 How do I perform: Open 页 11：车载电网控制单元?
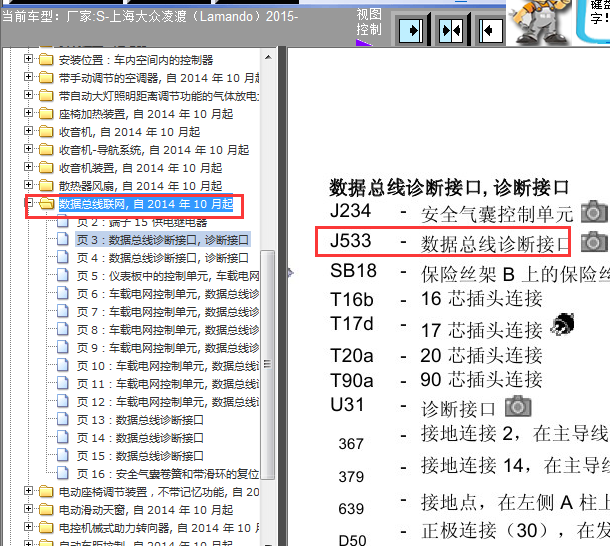click(x=168, y=384)
